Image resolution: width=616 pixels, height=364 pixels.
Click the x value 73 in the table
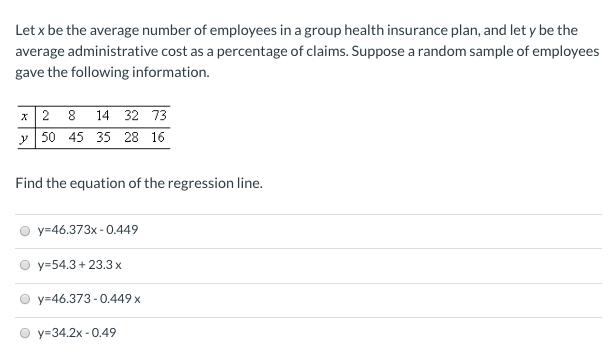coord(159,115)
